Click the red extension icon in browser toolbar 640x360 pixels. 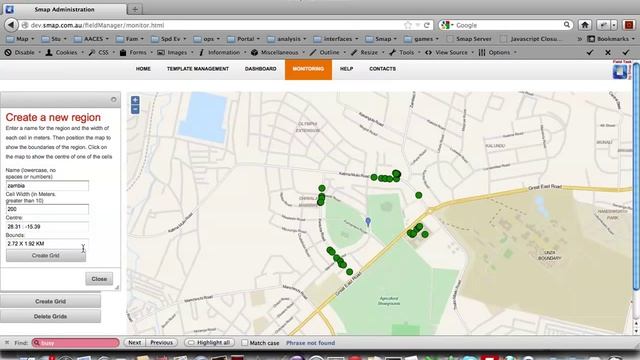(629, 25)
